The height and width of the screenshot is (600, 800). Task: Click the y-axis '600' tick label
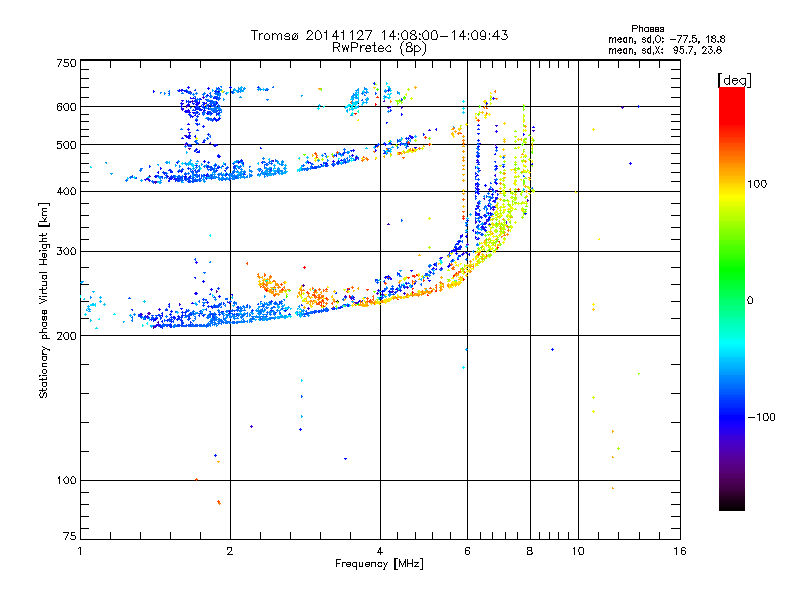point(67,107)
